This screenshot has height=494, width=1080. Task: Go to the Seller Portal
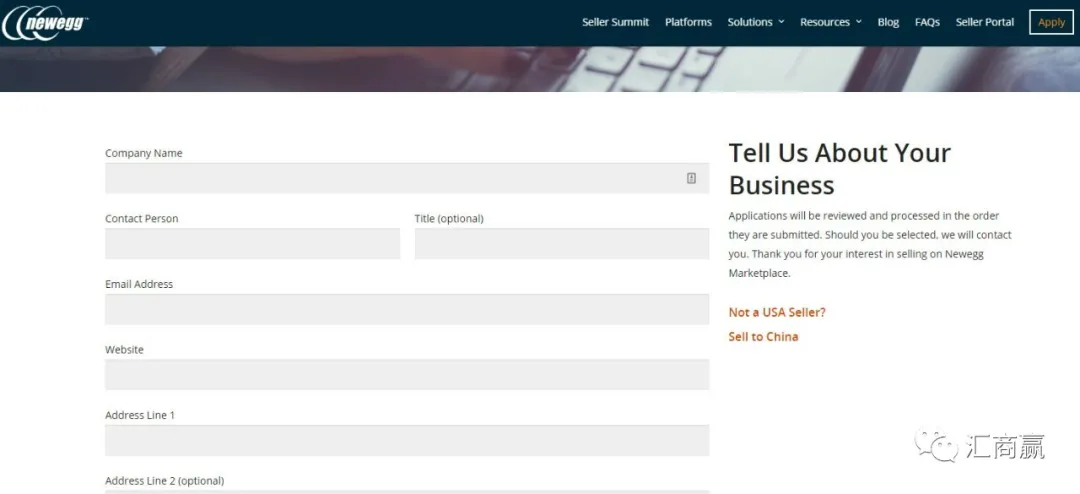click(984, 22)
